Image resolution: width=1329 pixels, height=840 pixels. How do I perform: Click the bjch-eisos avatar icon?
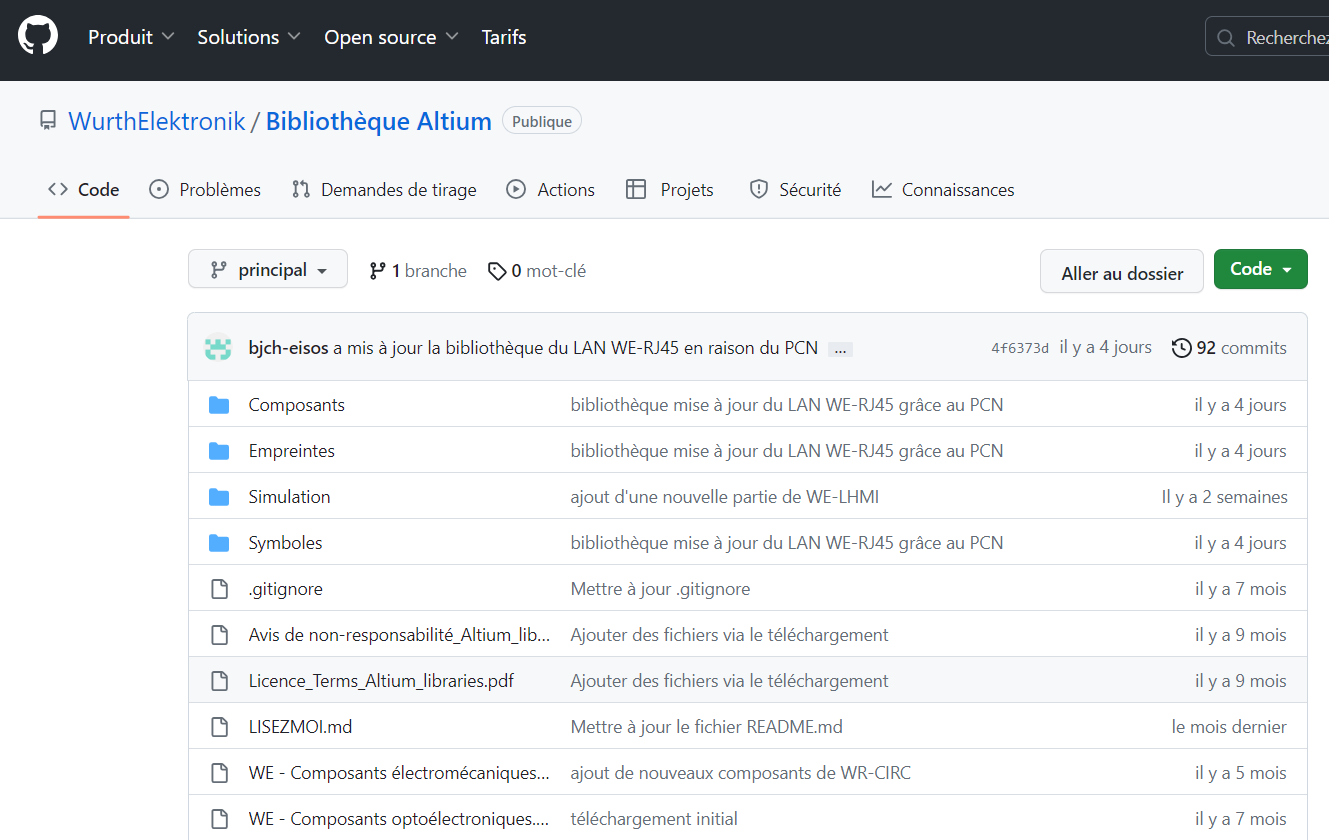click(218, 348)
